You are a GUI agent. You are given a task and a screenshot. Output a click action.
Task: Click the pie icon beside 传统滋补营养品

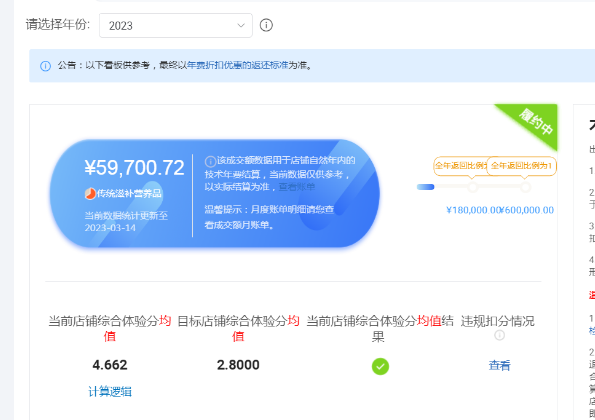point(90,194)
